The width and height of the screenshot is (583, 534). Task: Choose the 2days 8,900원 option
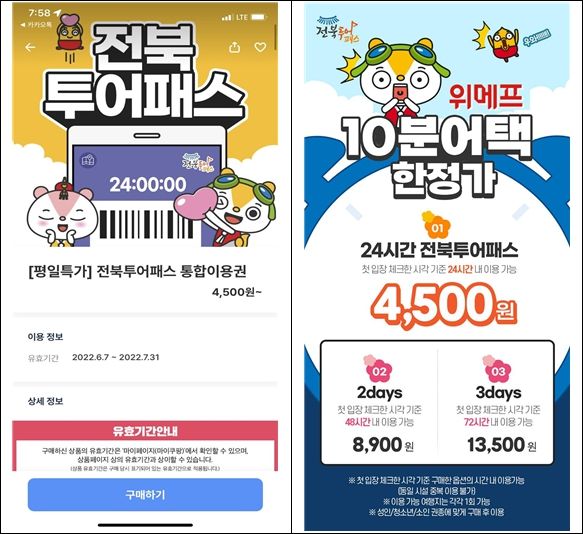[380, 403]
